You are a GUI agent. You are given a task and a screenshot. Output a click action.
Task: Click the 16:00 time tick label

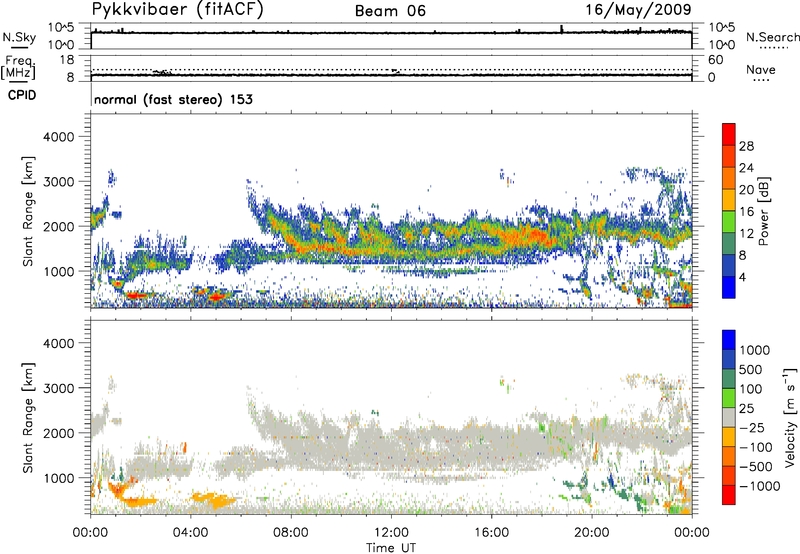pos(491,533)
